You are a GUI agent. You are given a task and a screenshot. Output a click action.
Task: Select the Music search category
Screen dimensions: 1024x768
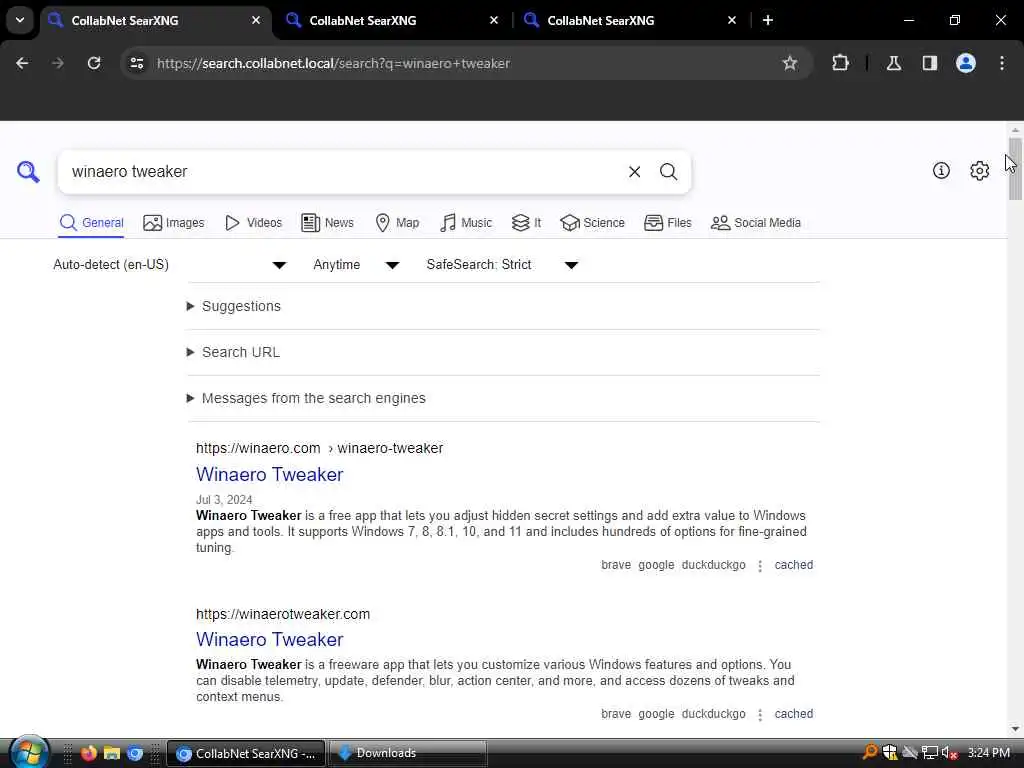coord(466,223)
